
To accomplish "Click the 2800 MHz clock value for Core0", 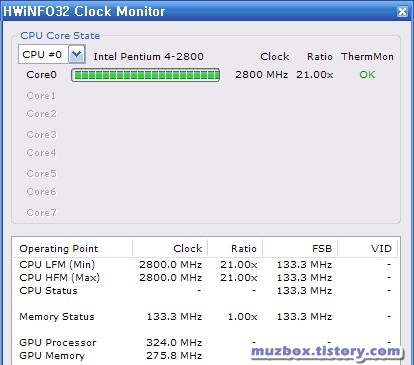I will click(x=262, y=75).
